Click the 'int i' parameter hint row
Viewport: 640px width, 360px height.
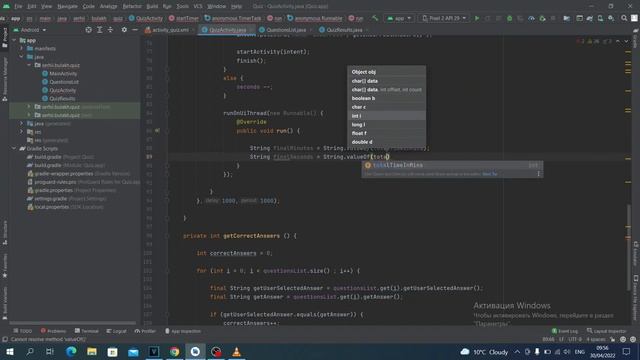(386, 116)
